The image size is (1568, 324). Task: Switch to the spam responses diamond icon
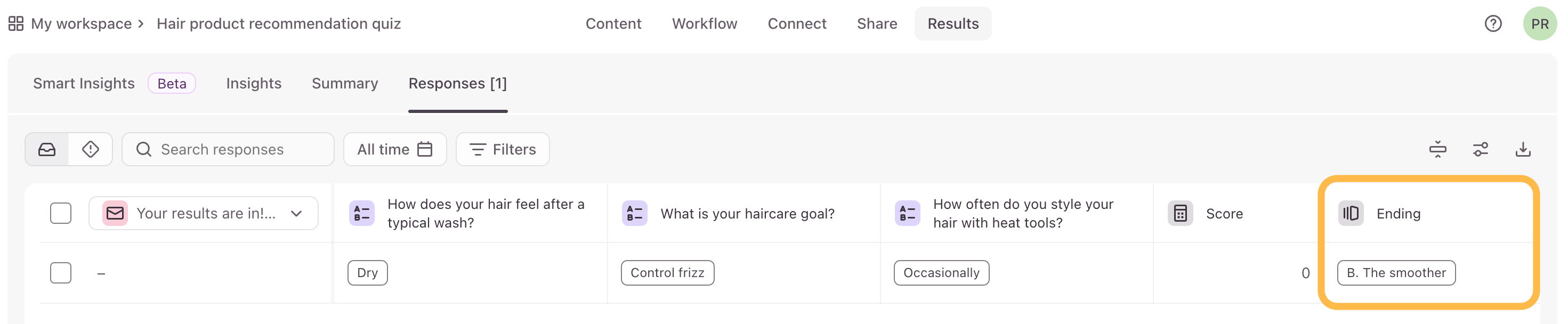coord(91,149)
